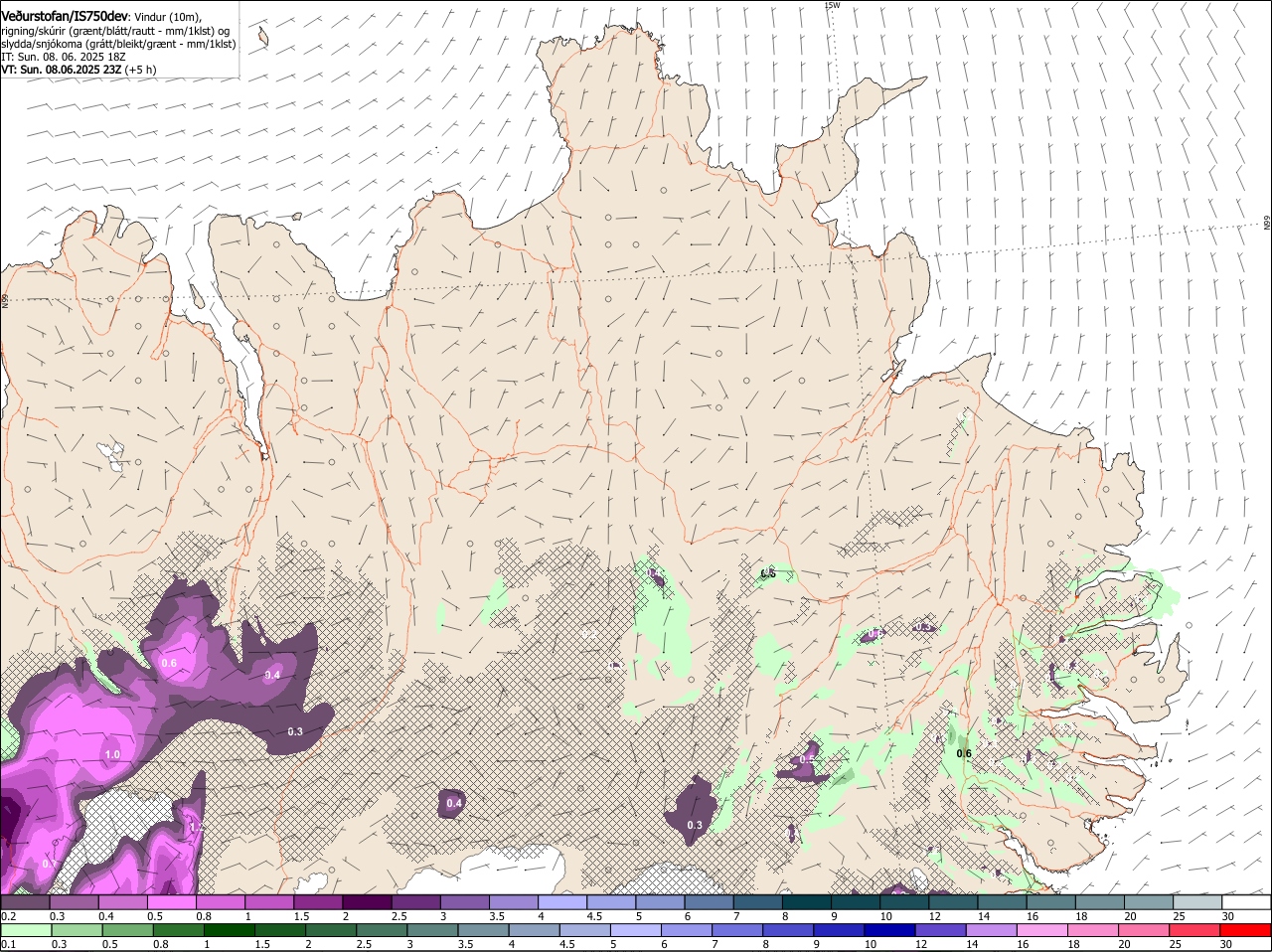Screen dimensions: 1272x952
Task: Click the N99 latitude label at the right edge
Action: pyautogui.click(x=1267, y=224)
